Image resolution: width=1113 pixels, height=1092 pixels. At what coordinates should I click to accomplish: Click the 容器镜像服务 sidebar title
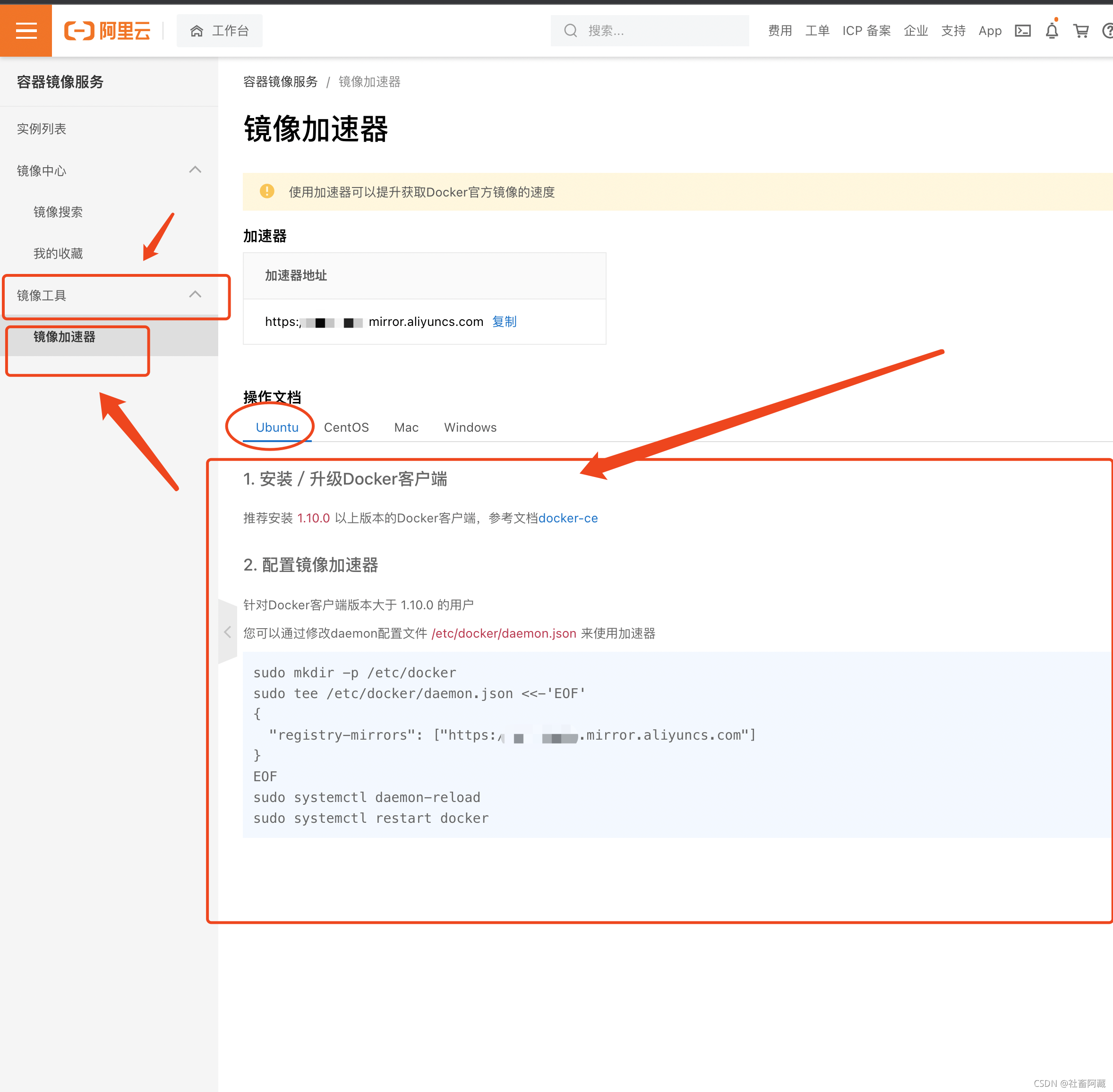[60, 82]
